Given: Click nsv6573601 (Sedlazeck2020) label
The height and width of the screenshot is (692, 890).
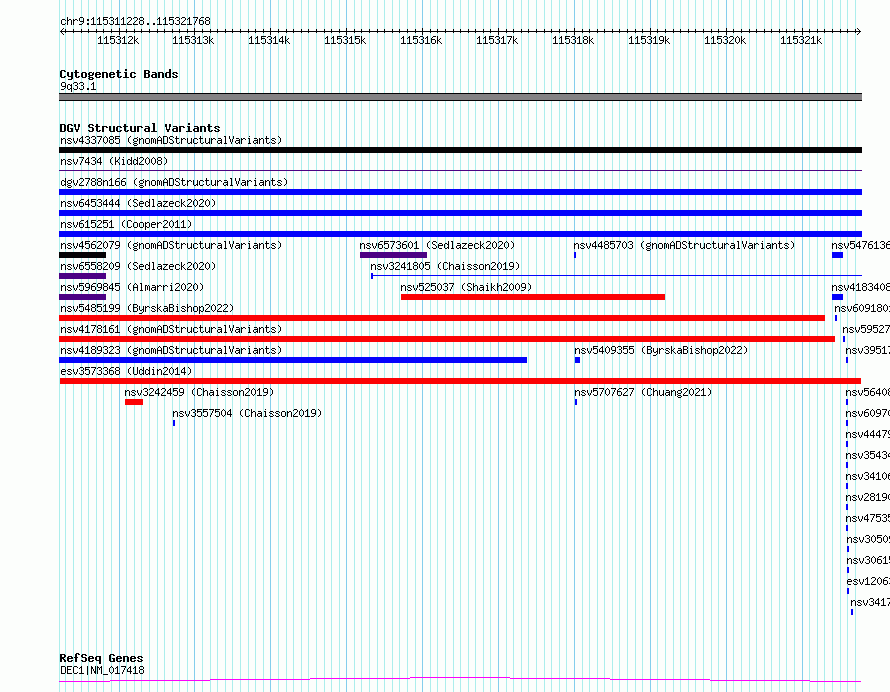Looking at the screenshot, I should tap(437, 245).
